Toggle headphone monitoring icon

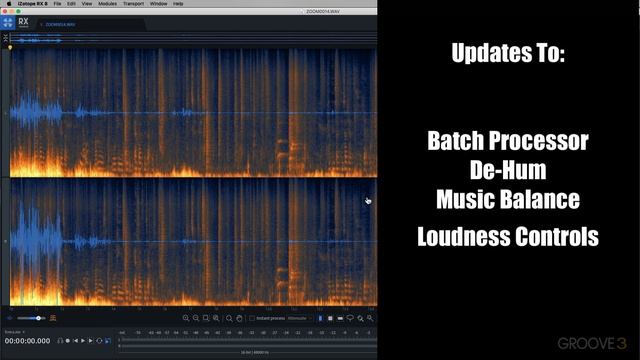point(60,340)
